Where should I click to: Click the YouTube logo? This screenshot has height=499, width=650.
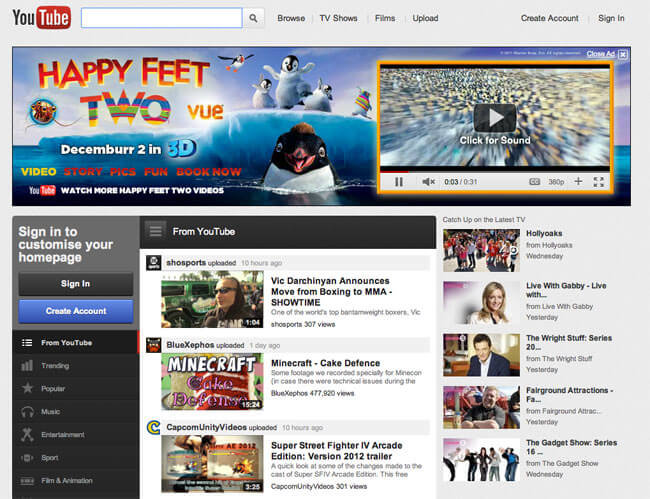tap(41, 18)
